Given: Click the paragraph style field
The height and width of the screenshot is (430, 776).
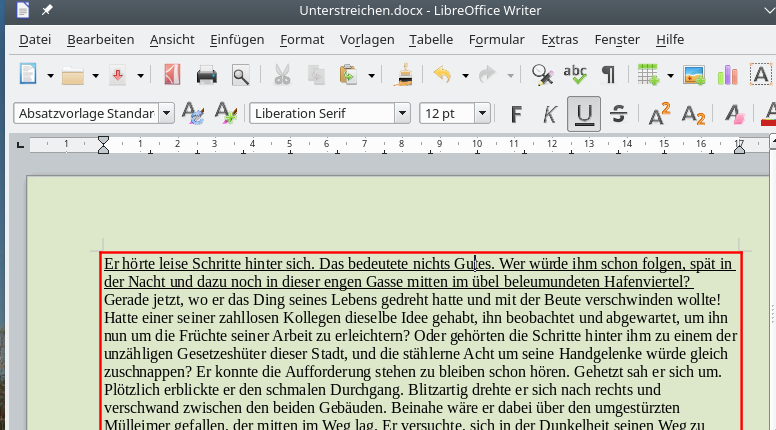Looking at the screenshot, I should pos(86,113).
